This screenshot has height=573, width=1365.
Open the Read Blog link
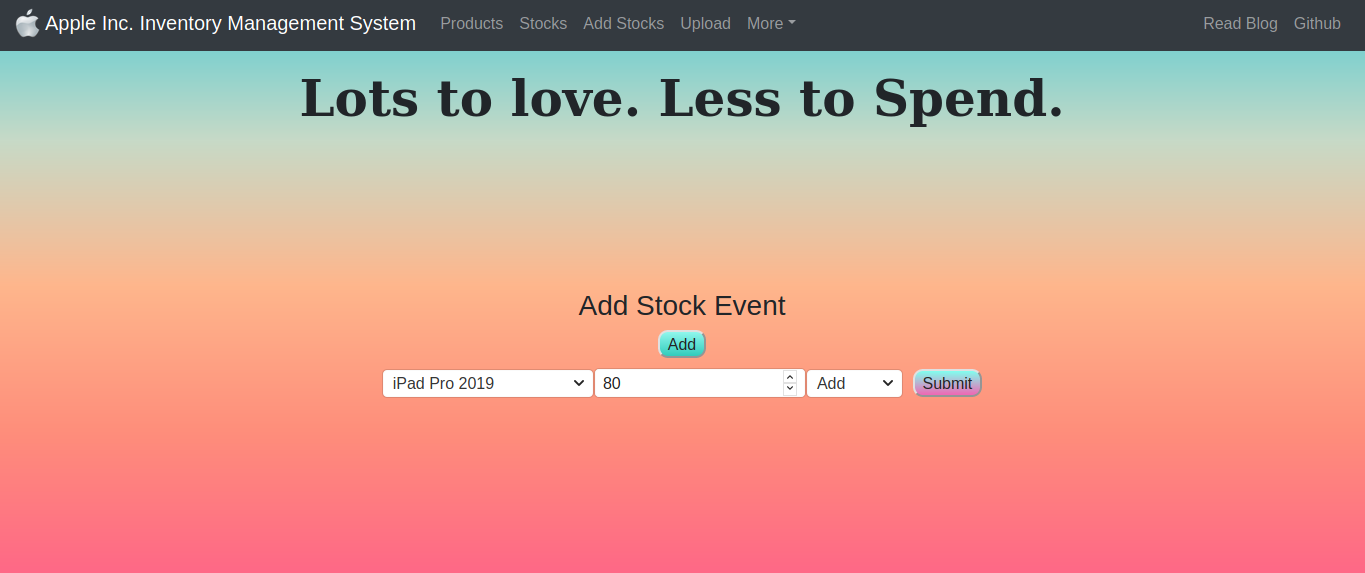point(1240,23)
